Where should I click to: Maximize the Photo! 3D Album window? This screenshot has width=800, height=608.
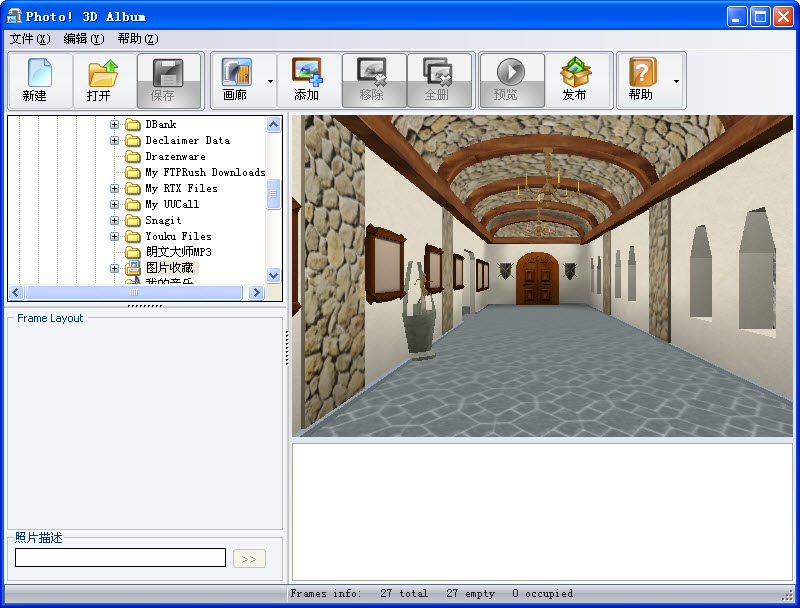pos(760,17)
